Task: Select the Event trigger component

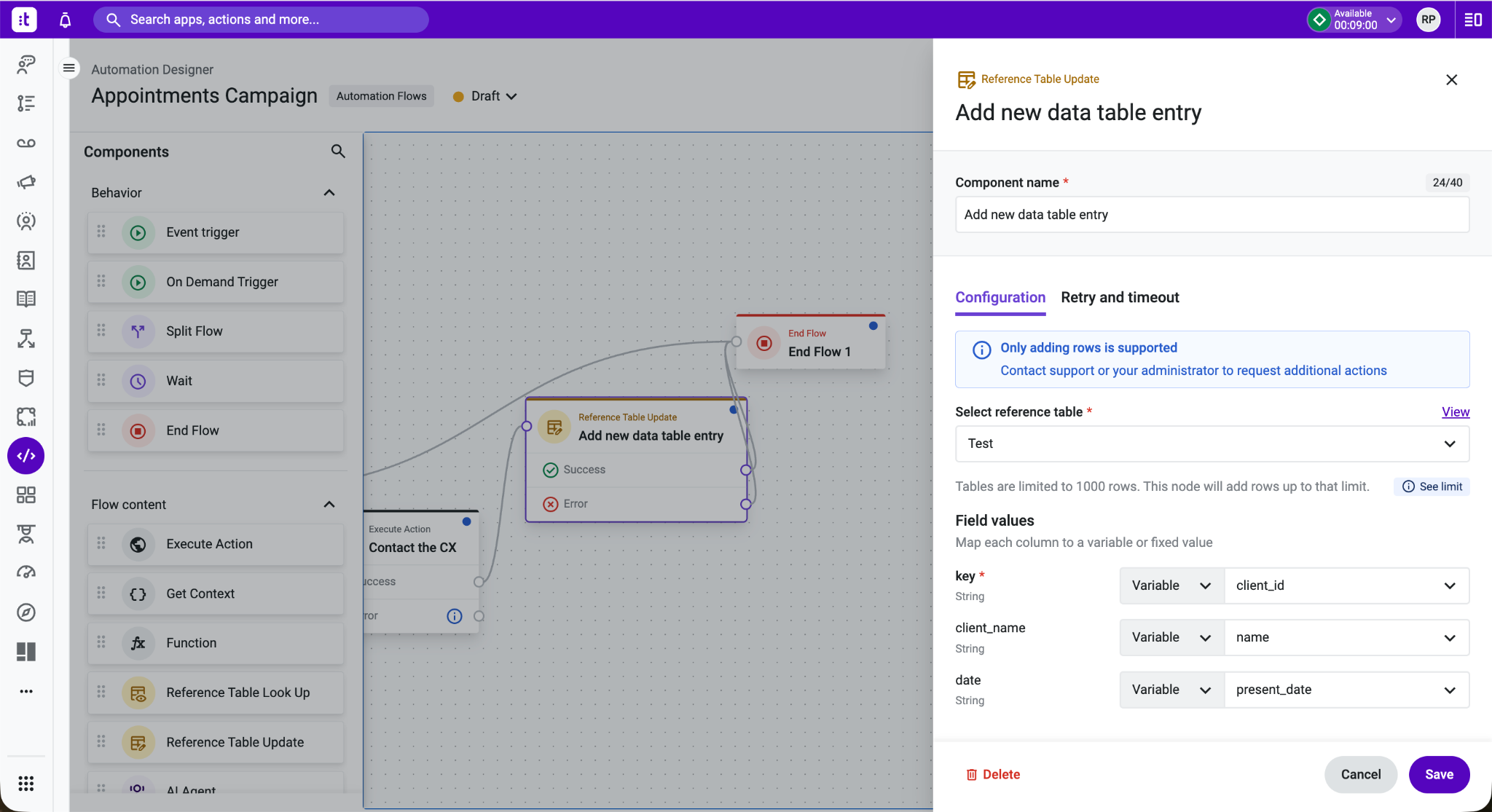Action: (216, 232)
